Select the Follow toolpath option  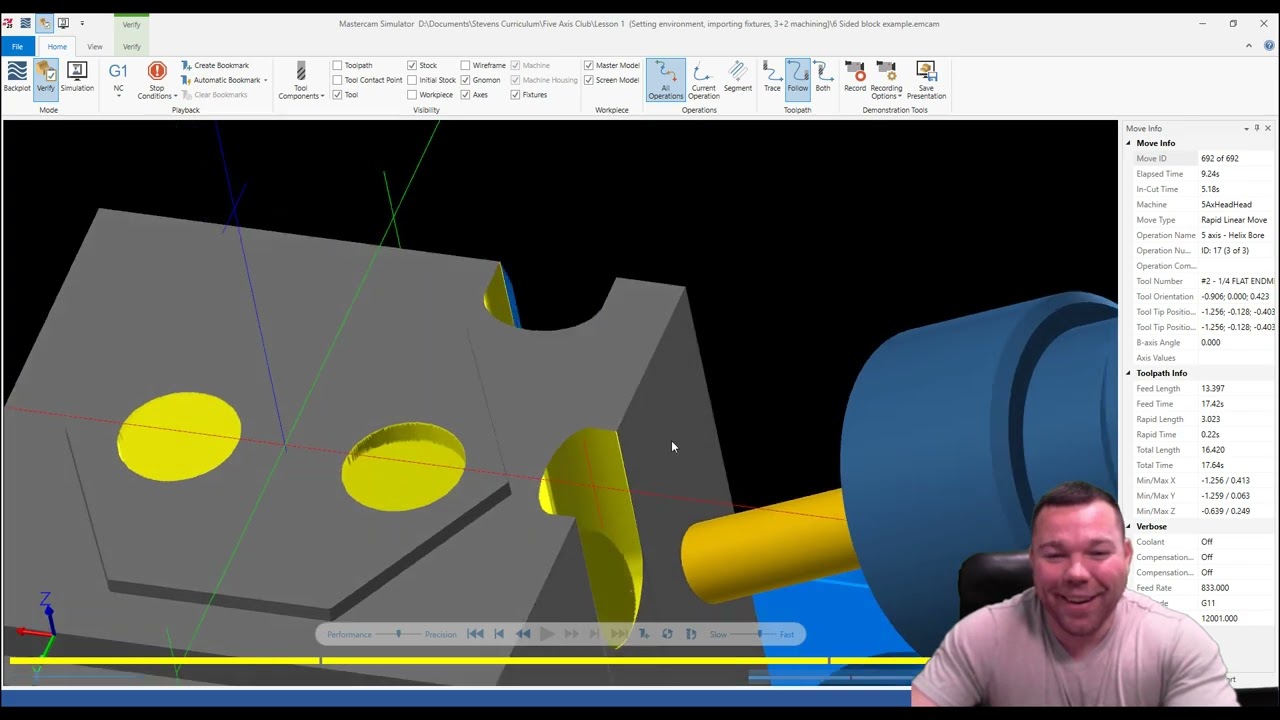(x=797, y=78)
